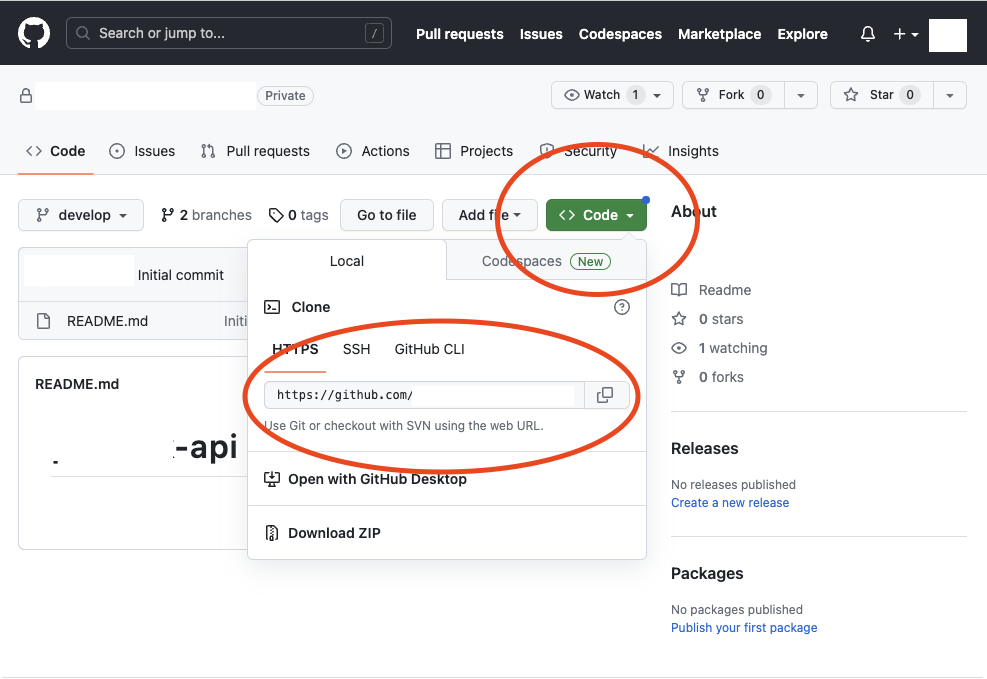The image size is (987, 679).
Task: Click Create a new release
Action: [x=730, y=503]
